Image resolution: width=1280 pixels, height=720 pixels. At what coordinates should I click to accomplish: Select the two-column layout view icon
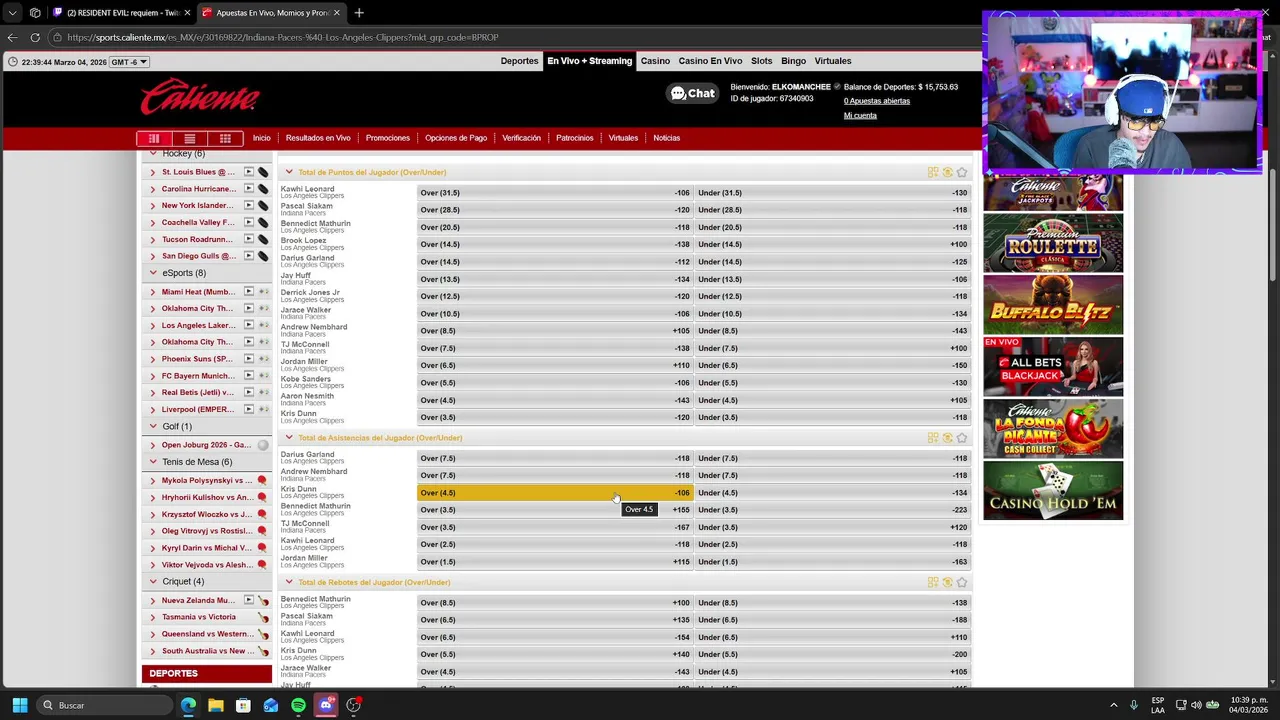[x=154, y=138]
